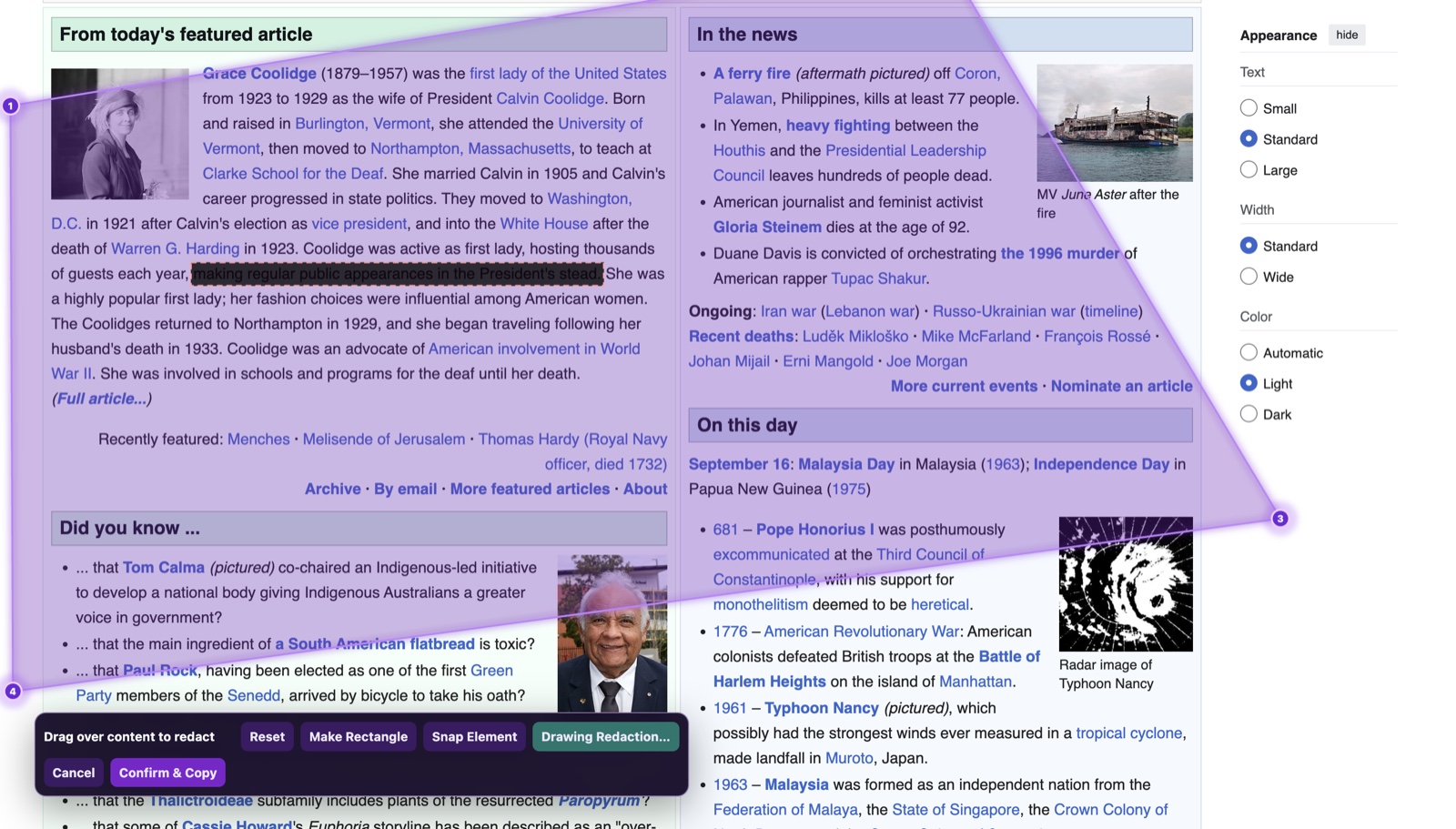Choose Standard under the Width section

[x=1249, y=246]
